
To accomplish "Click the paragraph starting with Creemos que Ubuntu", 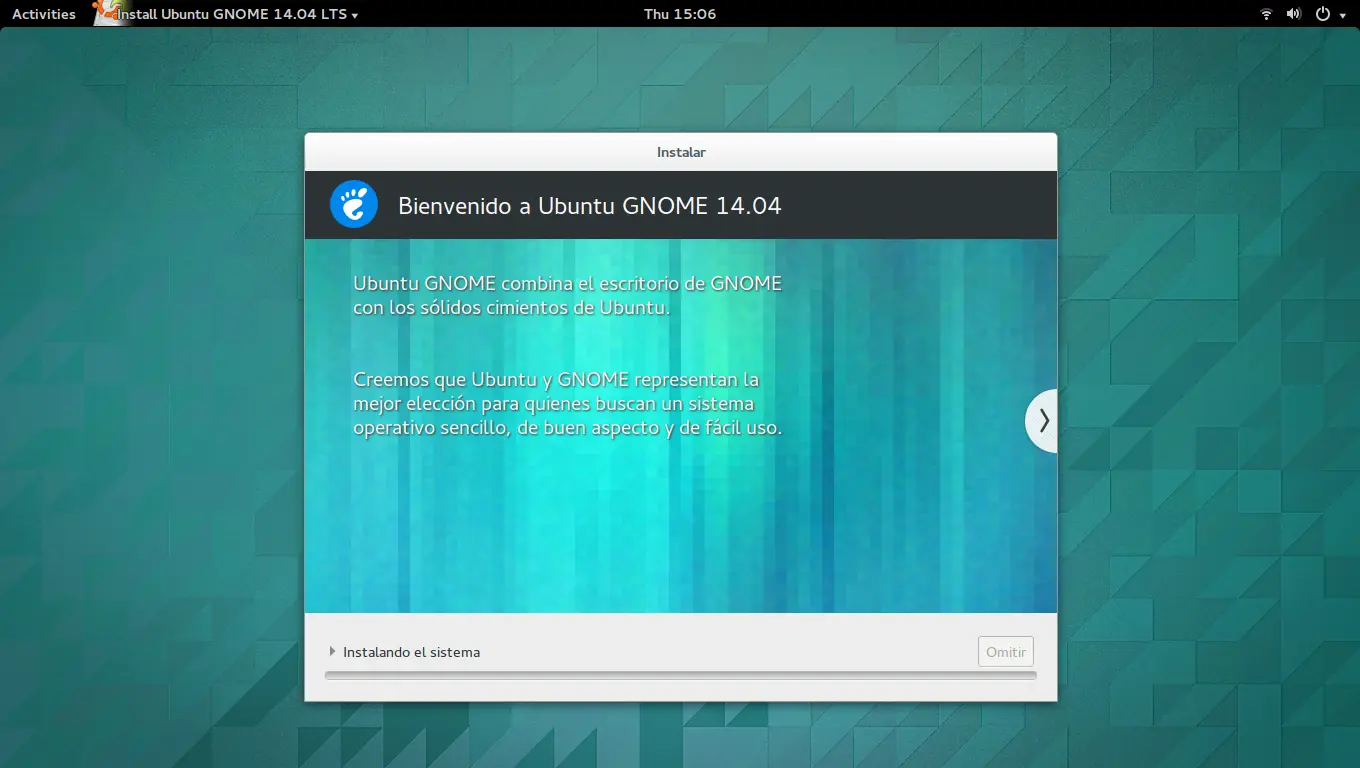I will pos(567,404).
